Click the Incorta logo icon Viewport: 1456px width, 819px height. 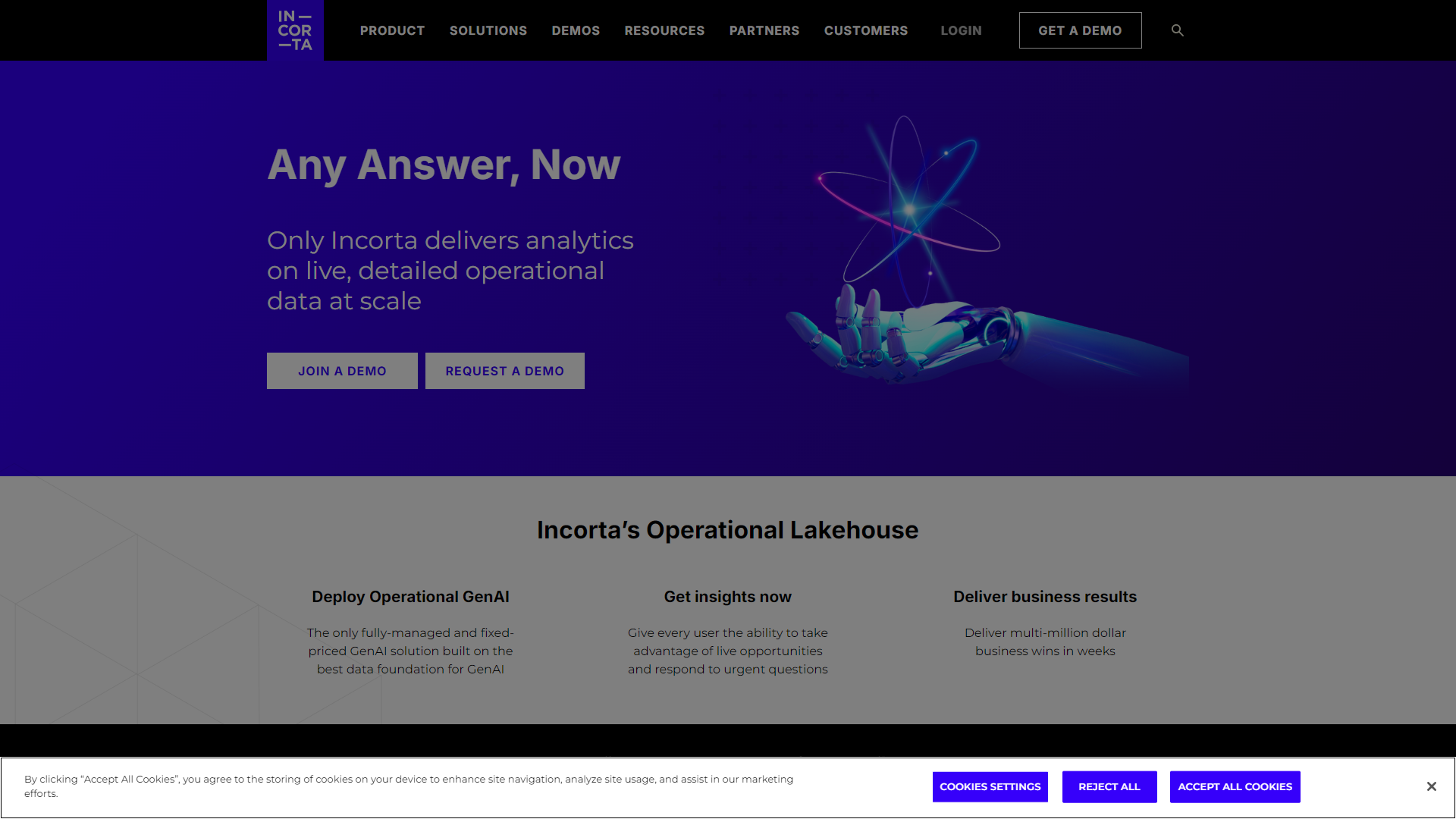pos(295,30)
